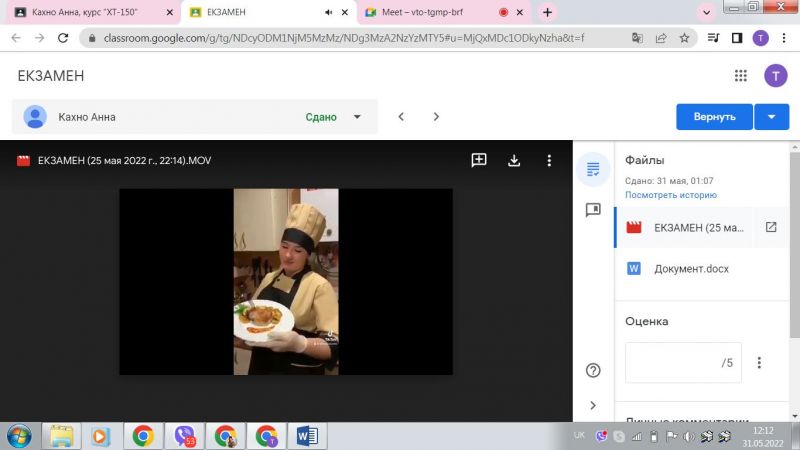800x450 pixels.
Task: Open Google Translate icon in address bar
Action: [637, 38]
